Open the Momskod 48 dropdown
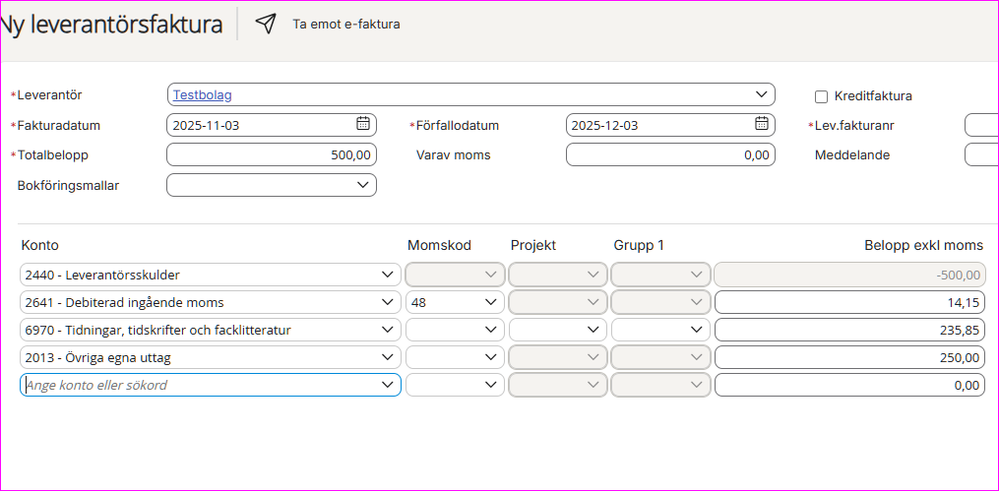 tap(455, 302)
